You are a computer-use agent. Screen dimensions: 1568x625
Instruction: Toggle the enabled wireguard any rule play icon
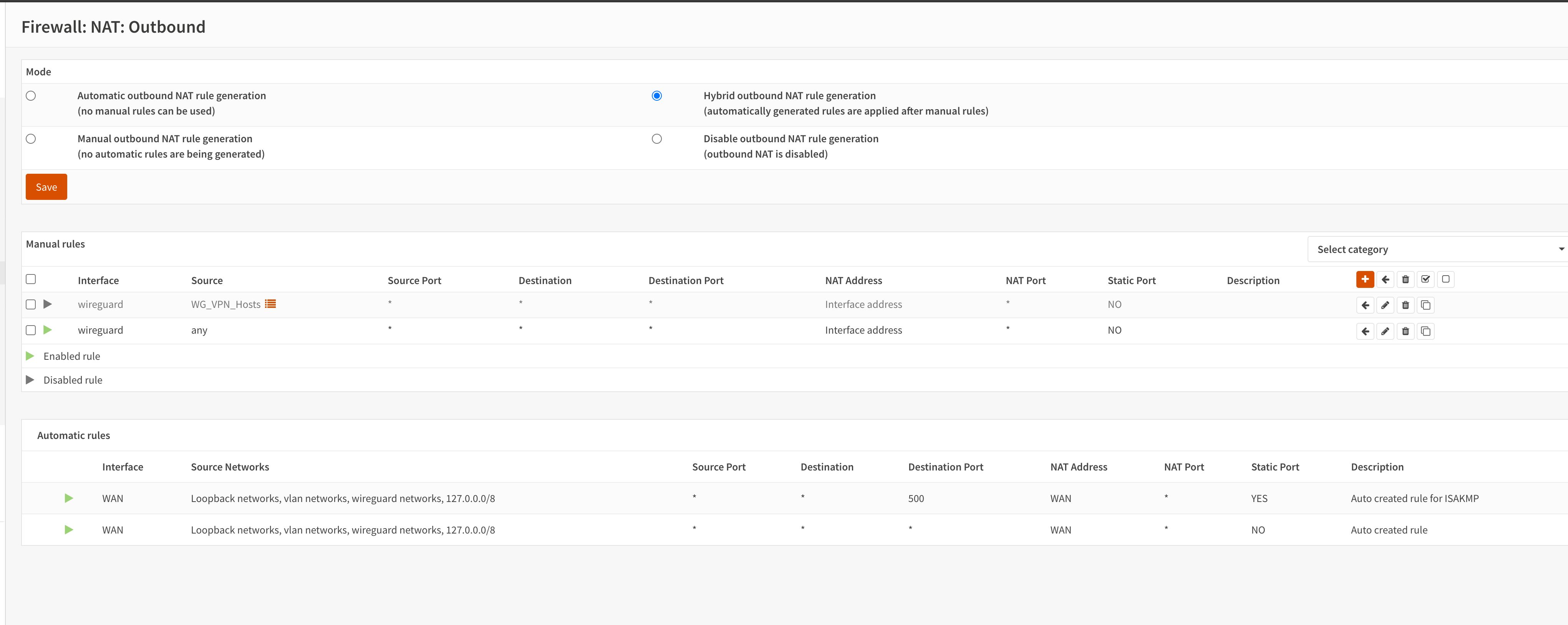click(x=48, y=329)
